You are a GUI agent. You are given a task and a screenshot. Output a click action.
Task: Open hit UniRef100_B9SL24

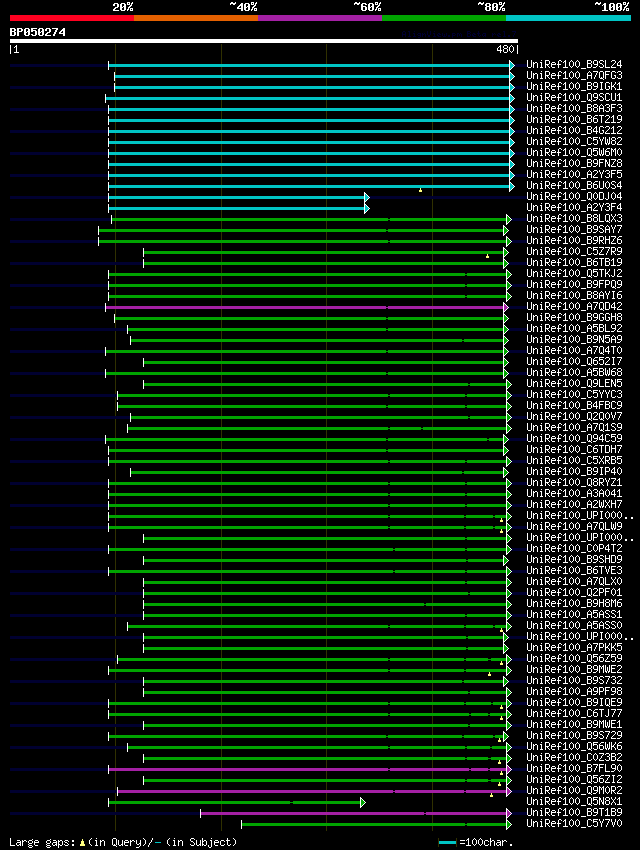click(574, 65)
